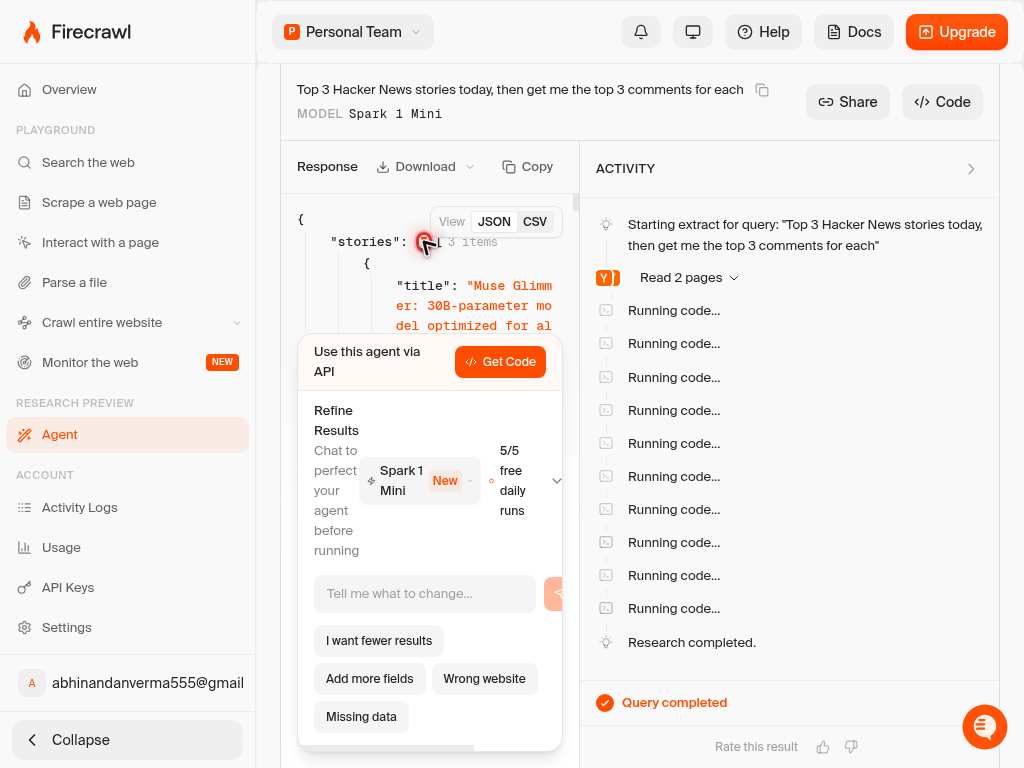
Task: Click the Download arrow icon
Action: [x=383, y=167]
